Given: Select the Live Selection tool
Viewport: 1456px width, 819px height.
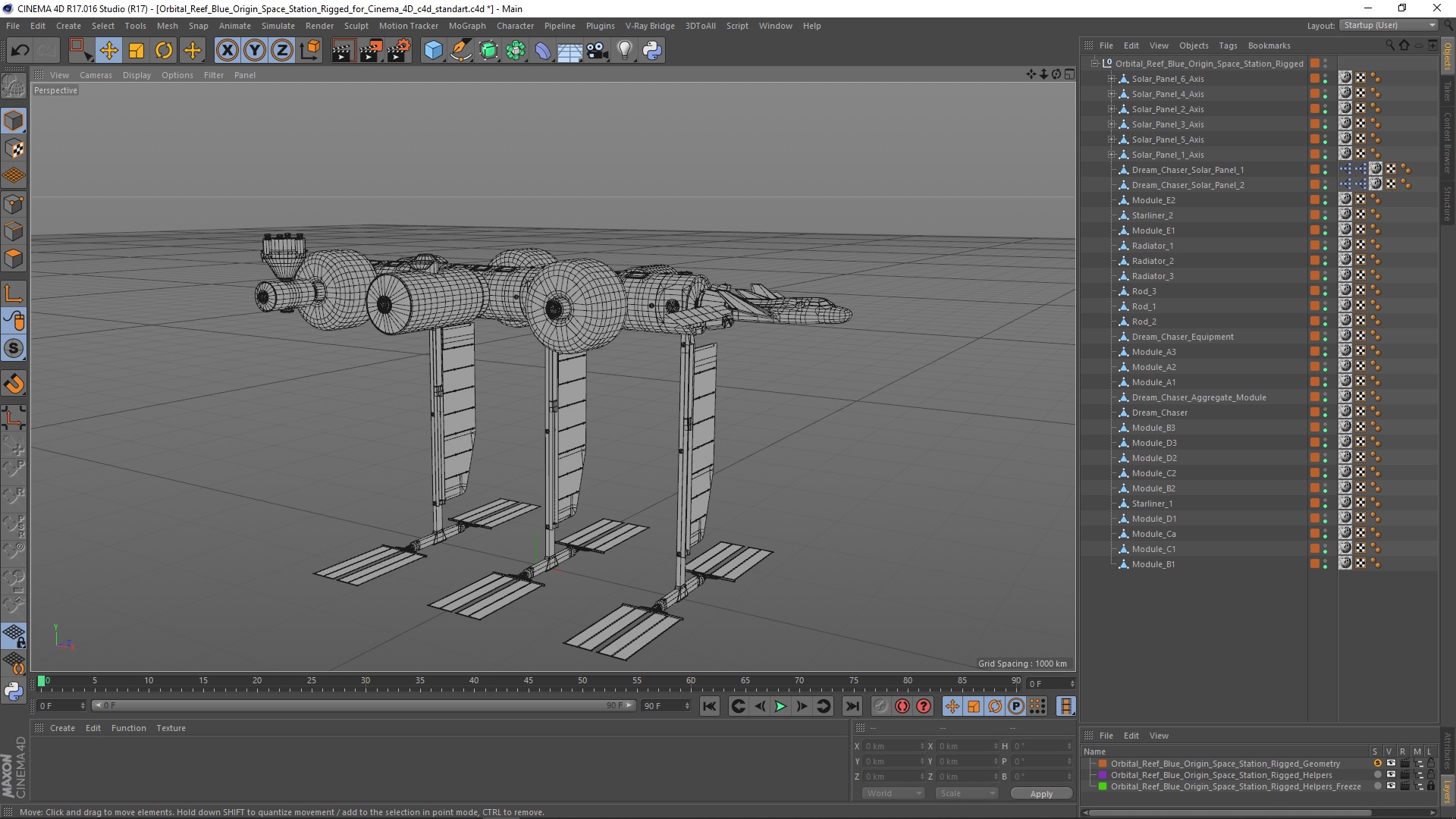Looking at the screenshot, I should (x=80, y=51).
